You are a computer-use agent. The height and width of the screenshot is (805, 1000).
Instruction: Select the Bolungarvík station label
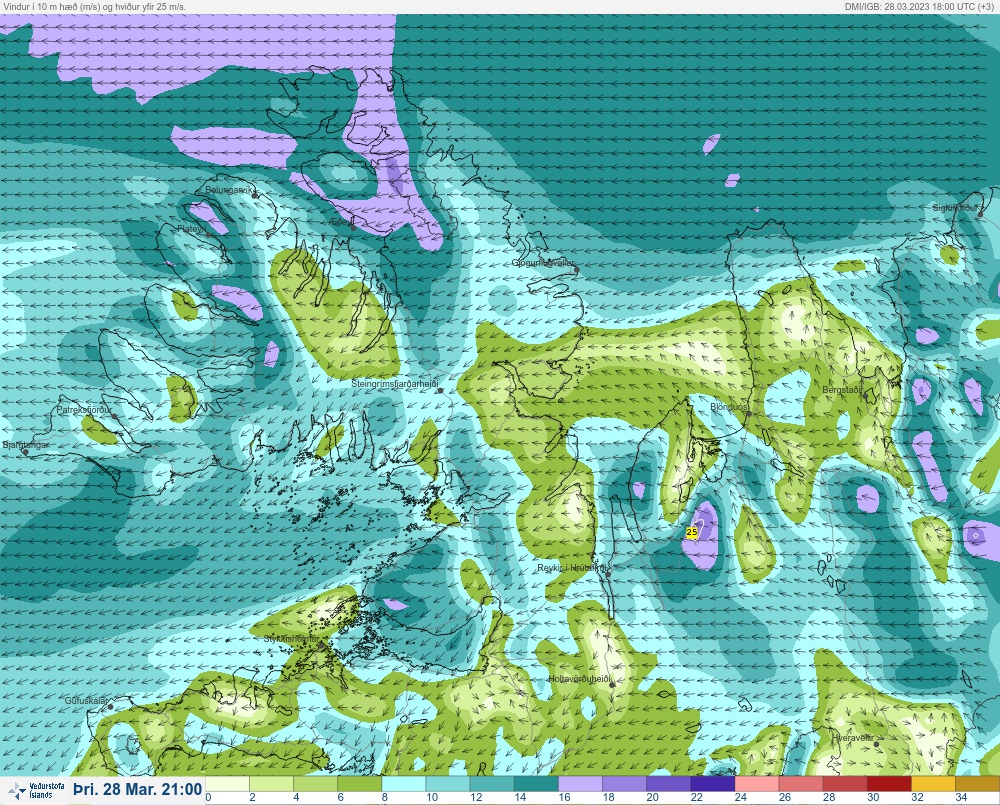click(x=229, y=190)
